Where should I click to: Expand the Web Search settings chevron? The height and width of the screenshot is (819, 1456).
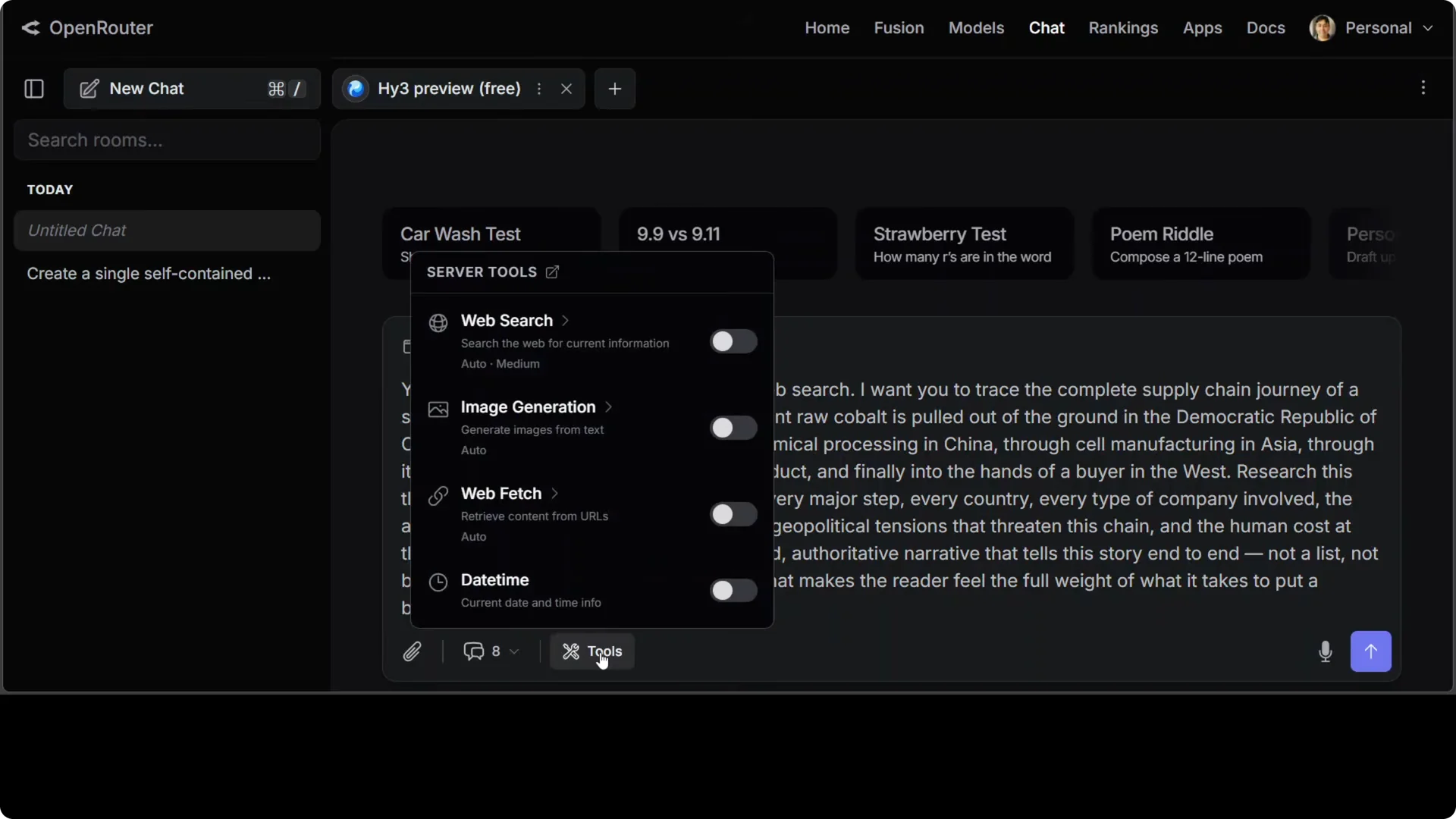(x=565, y=321)
